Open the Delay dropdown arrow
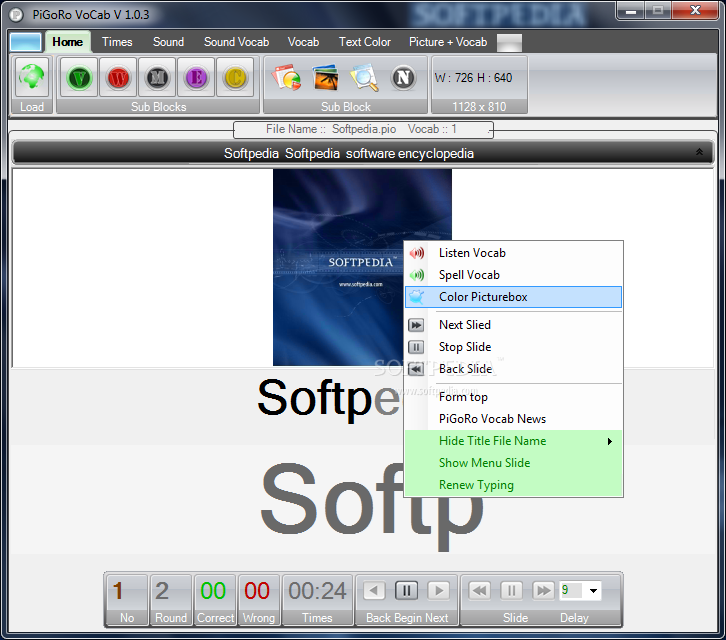726x640 pixels. click(x=593, y=590)
